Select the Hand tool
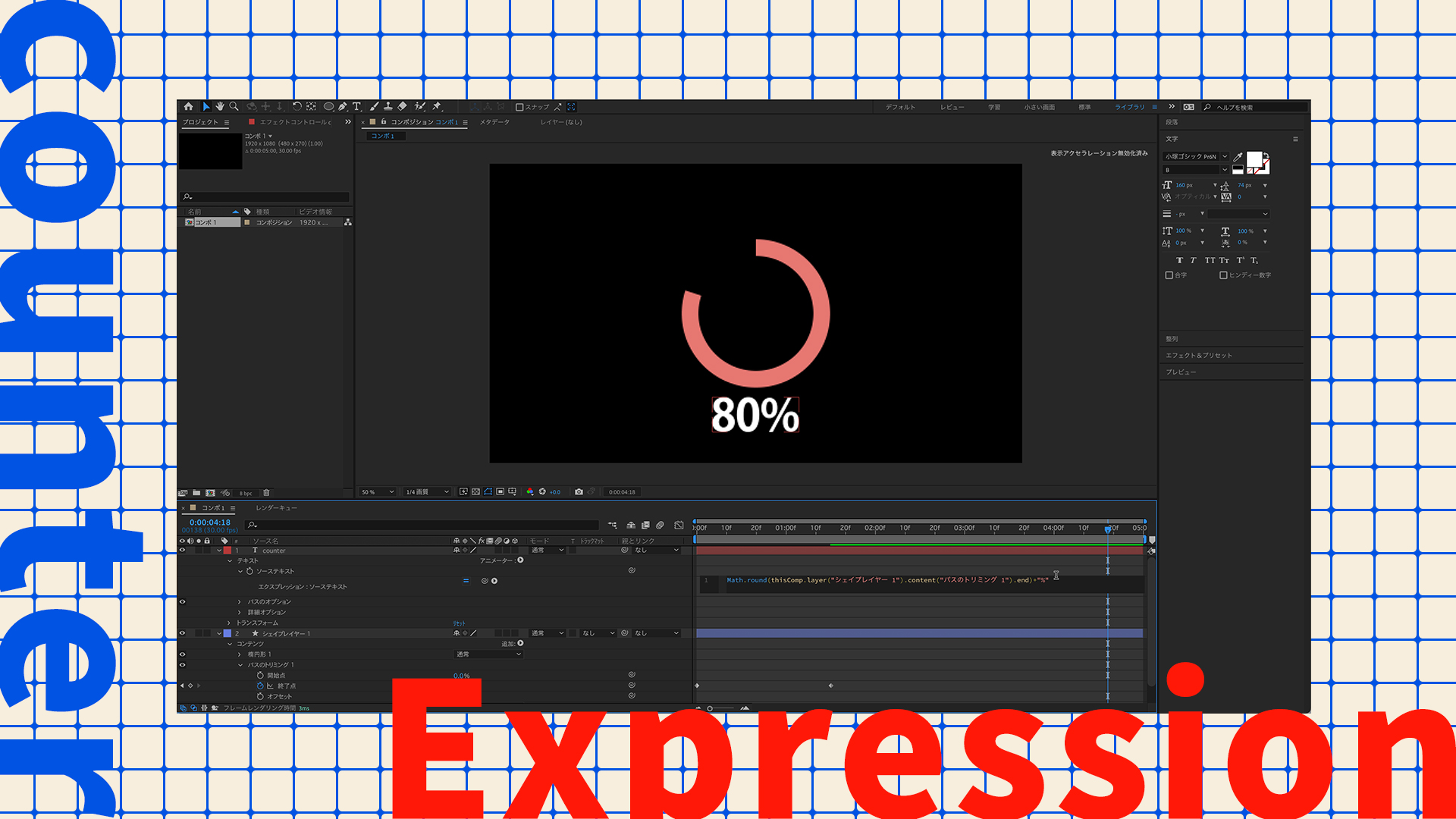The height and width of the screenshot is (819, 1456). 221,106
